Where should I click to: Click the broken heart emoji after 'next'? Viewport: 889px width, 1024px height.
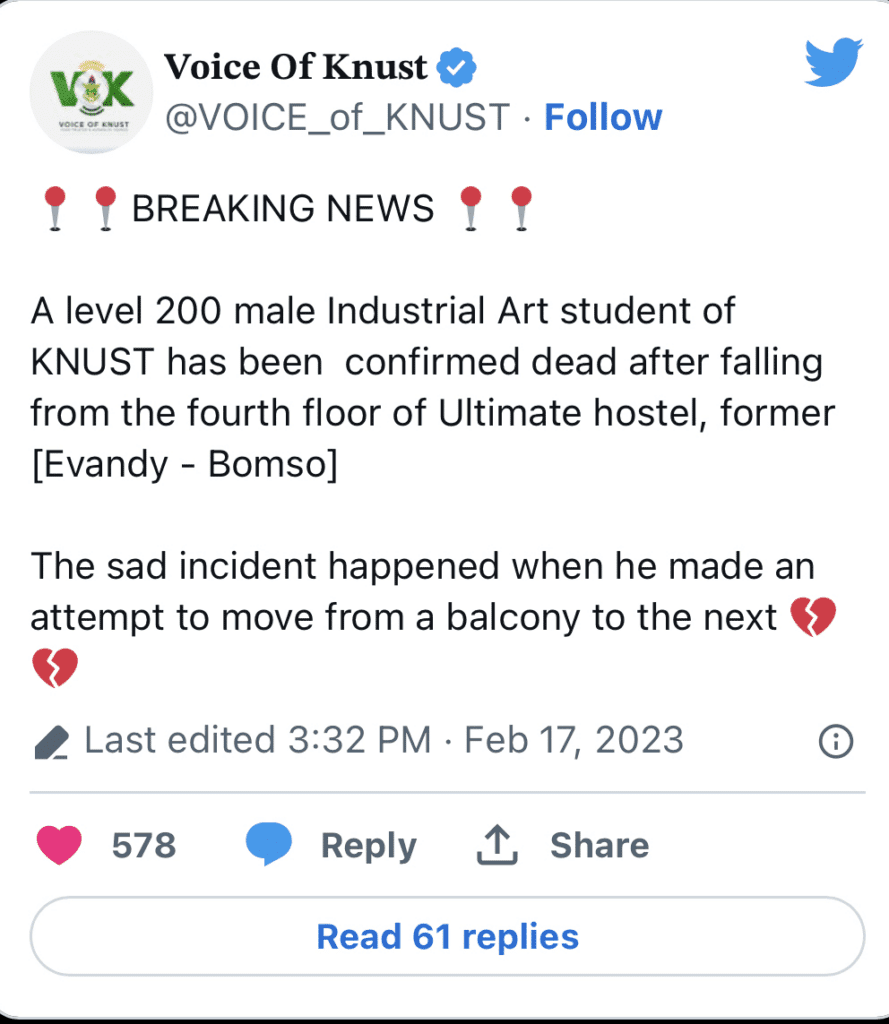[x=813, y=616]
